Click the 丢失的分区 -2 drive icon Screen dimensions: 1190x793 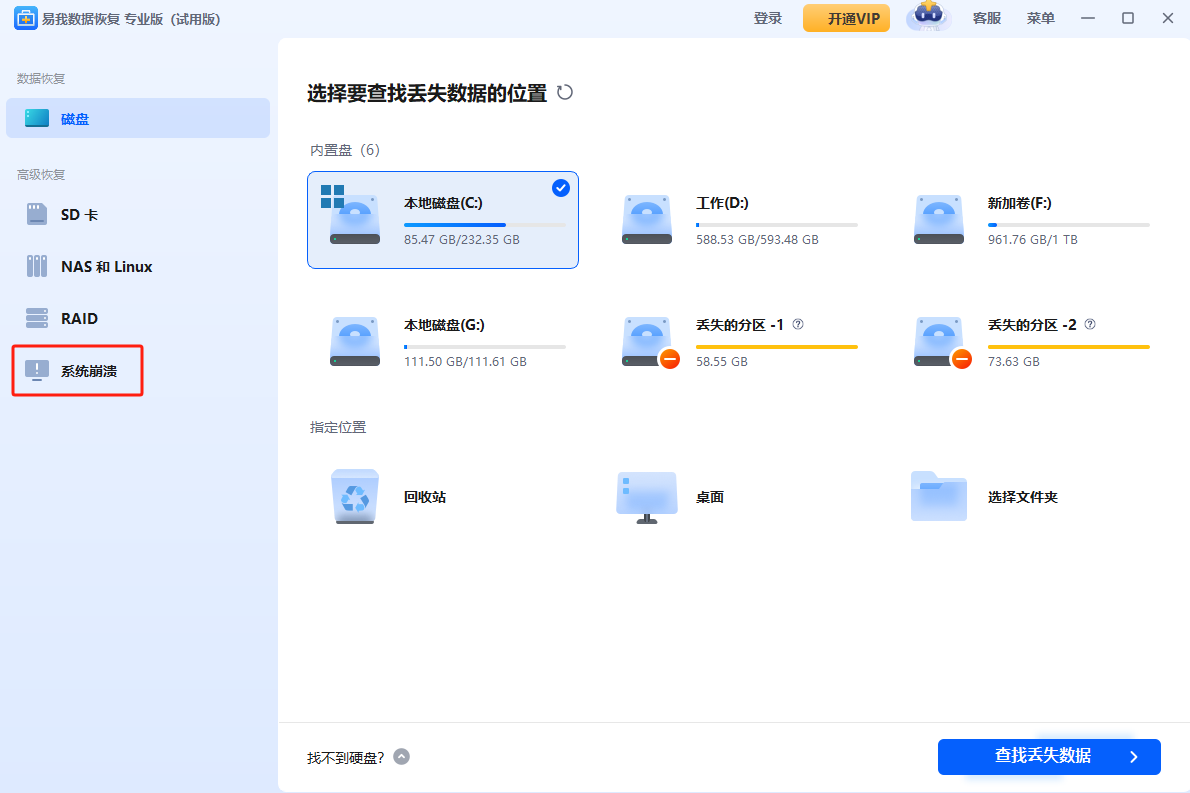pyautogui.click(x=943, y=342)
